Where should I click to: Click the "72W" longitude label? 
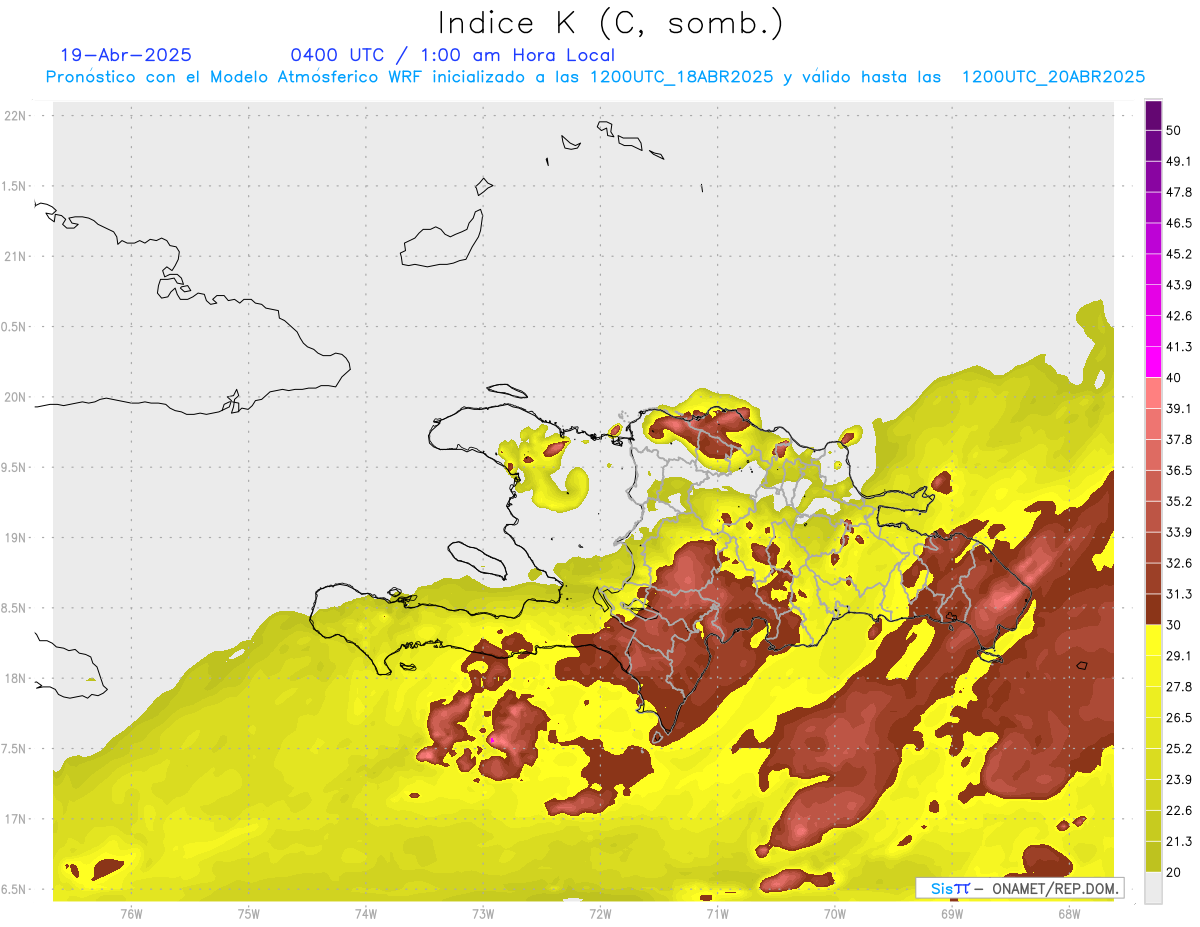tap(600, 914)
